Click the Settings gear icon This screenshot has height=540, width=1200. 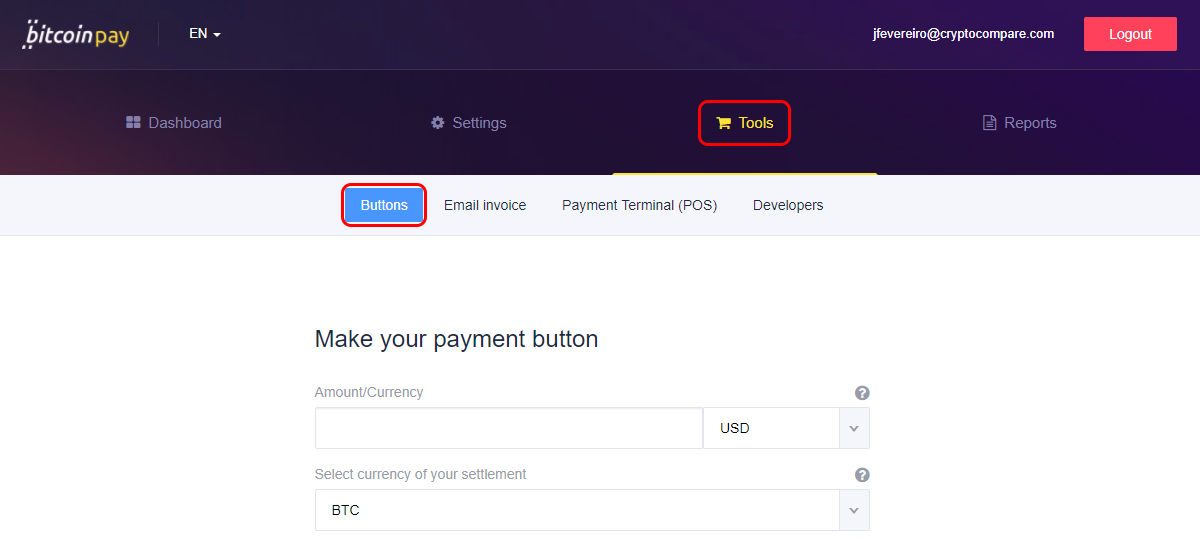point(437,123)
